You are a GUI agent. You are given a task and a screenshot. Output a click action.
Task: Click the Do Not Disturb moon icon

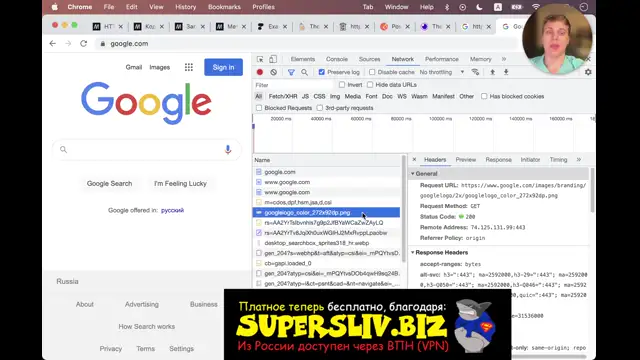(479, 7)
